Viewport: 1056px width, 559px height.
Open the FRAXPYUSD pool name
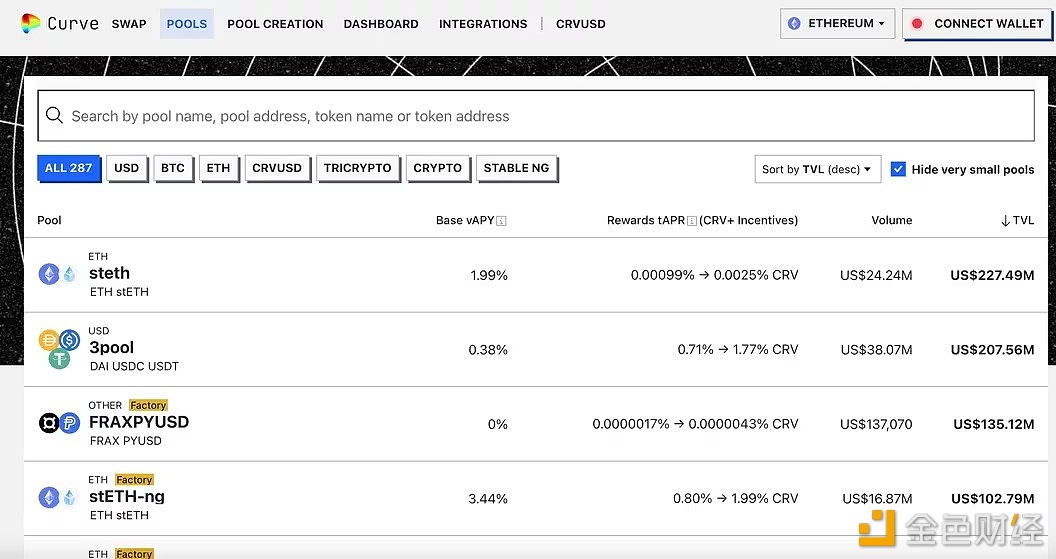139,422
